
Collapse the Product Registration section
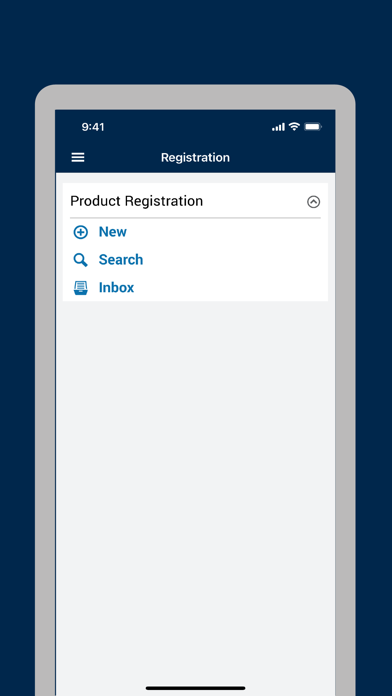click(313, 202)
